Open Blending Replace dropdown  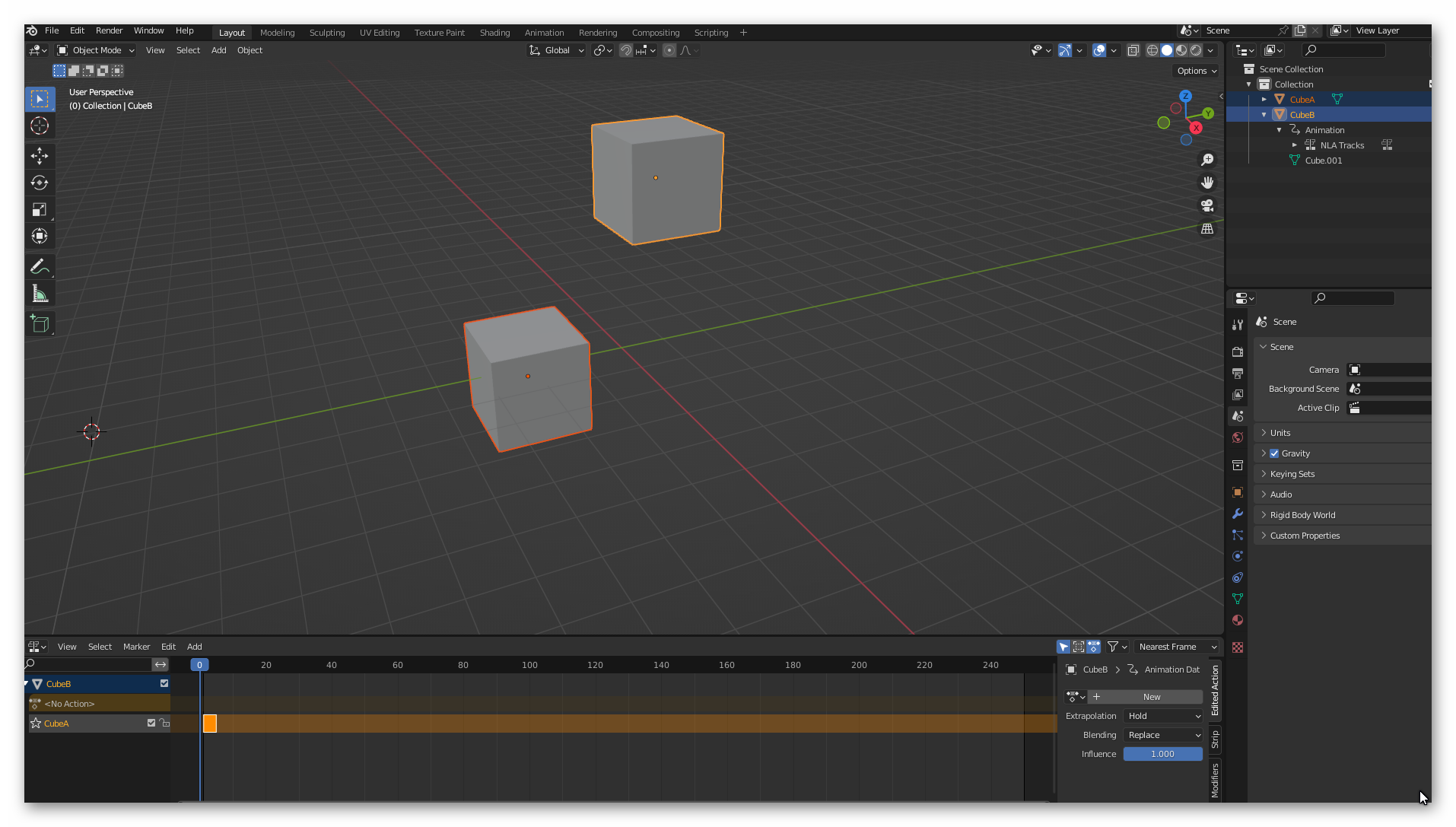[x=1163, y=735]
